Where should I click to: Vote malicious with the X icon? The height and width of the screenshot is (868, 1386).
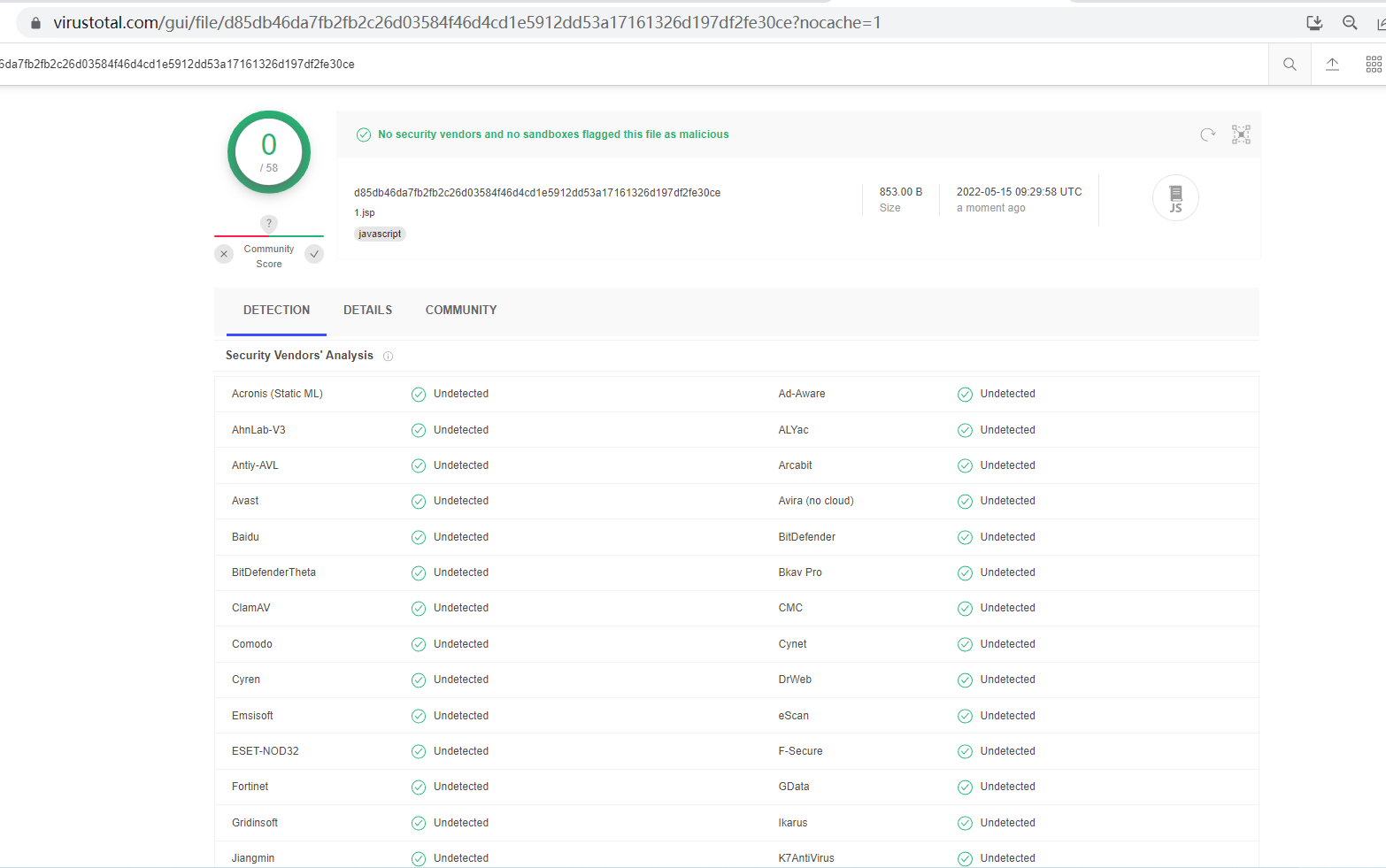point(224,254)
